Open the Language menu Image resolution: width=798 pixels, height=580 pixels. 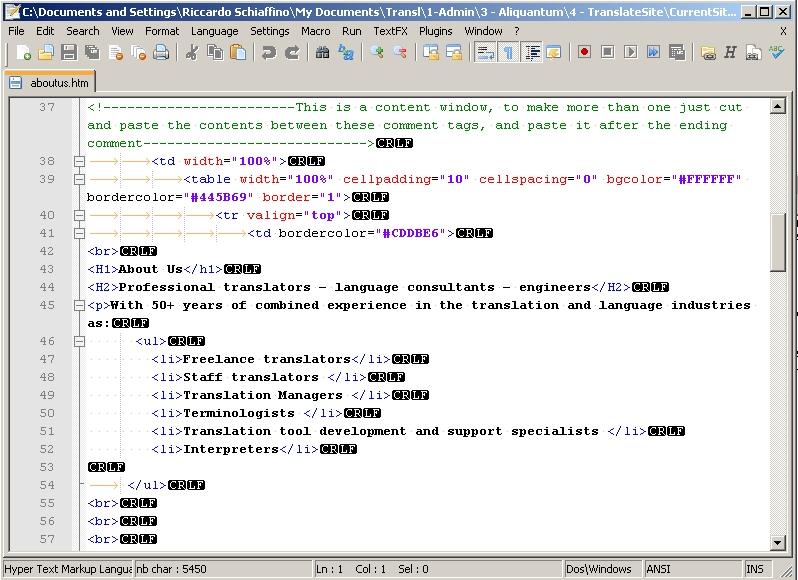[x=214, y=31]
